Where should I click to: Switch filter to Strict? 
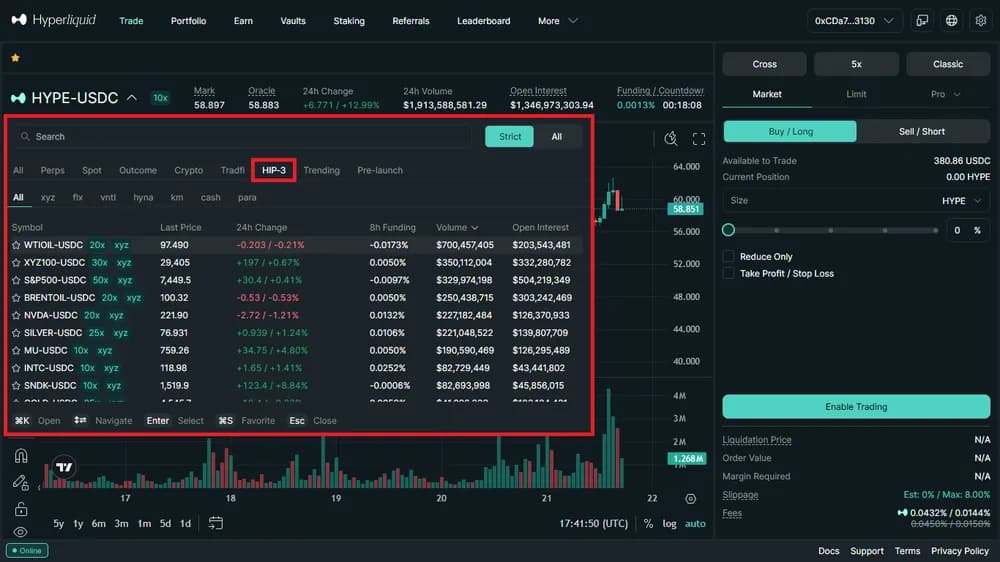click(x=510, y=137)
